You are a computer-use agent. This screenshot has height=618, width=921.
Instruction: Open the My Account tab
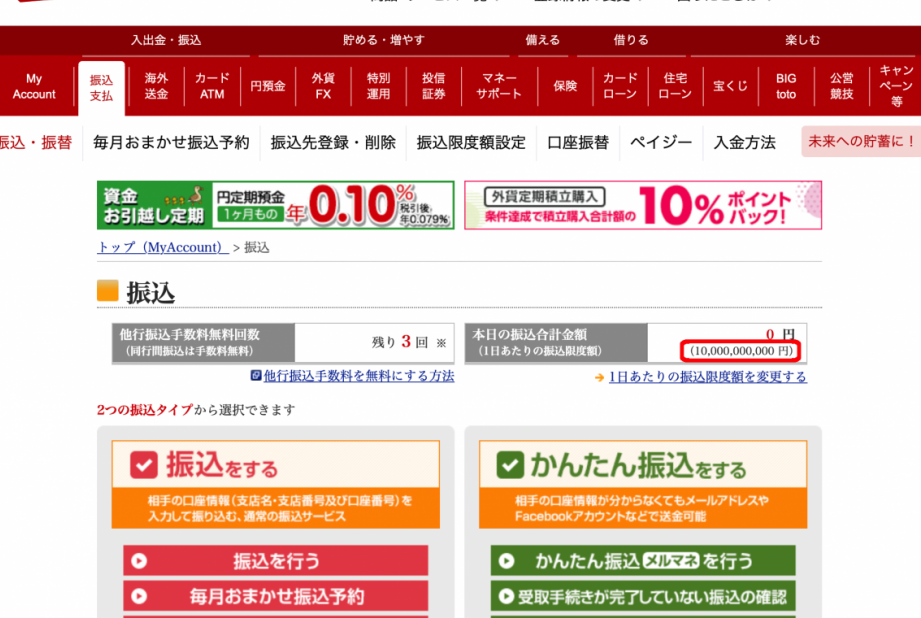coord(34,87)
